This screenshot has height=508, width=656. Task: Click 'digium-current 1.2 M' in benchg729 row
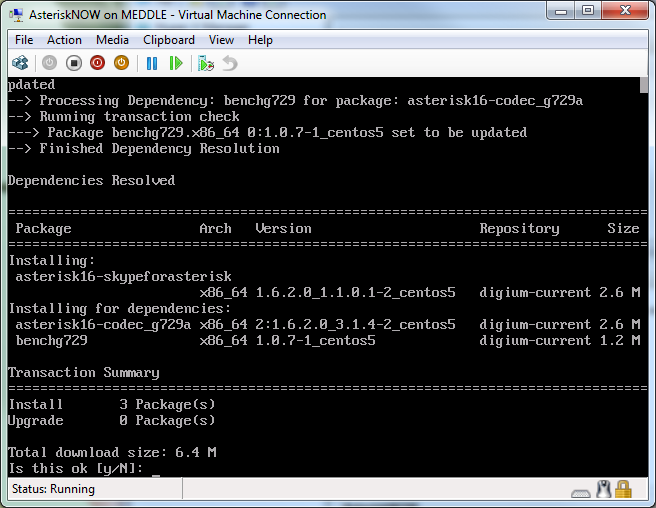560,341
